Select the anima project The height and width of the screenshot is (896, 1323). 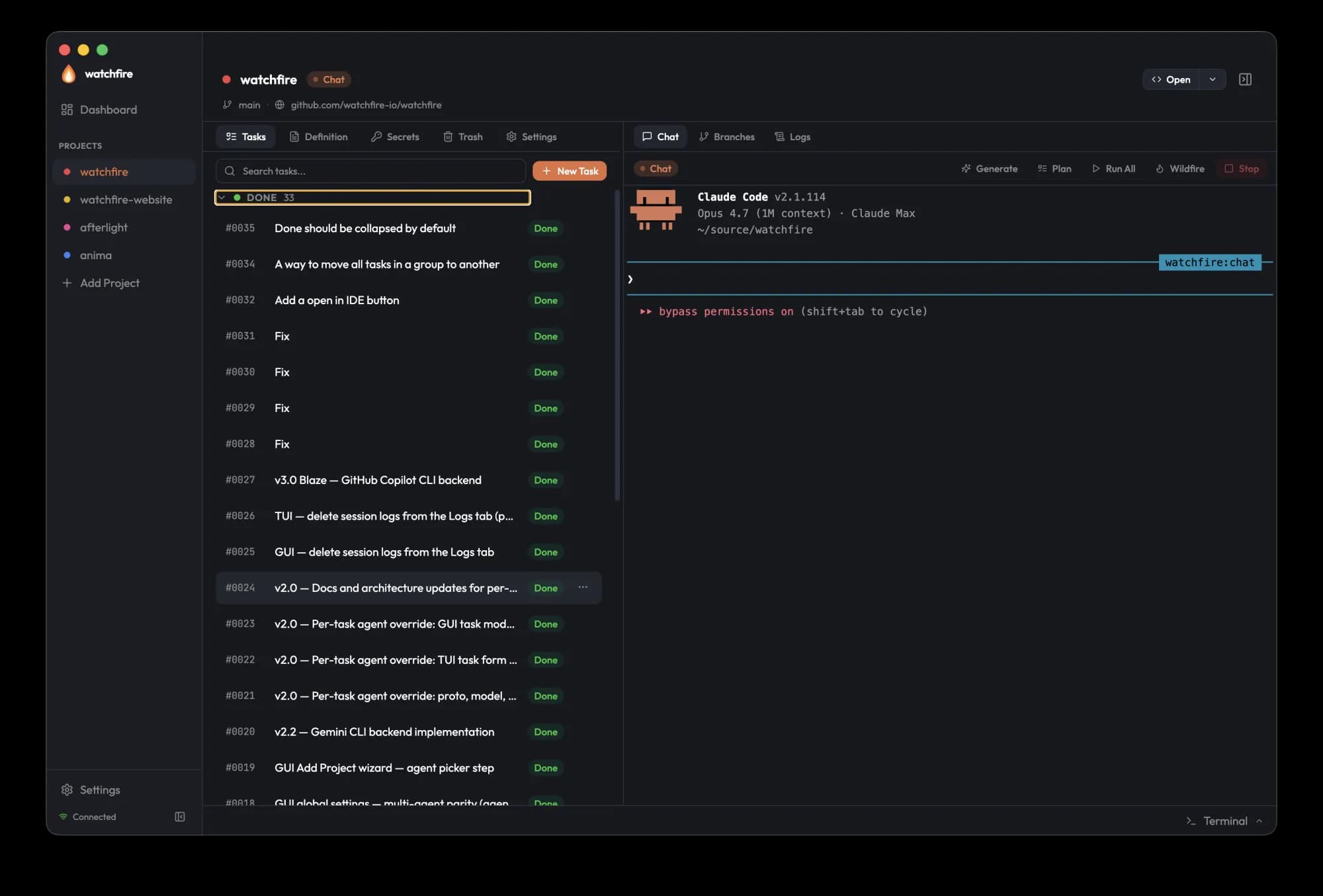pos(124,255)
